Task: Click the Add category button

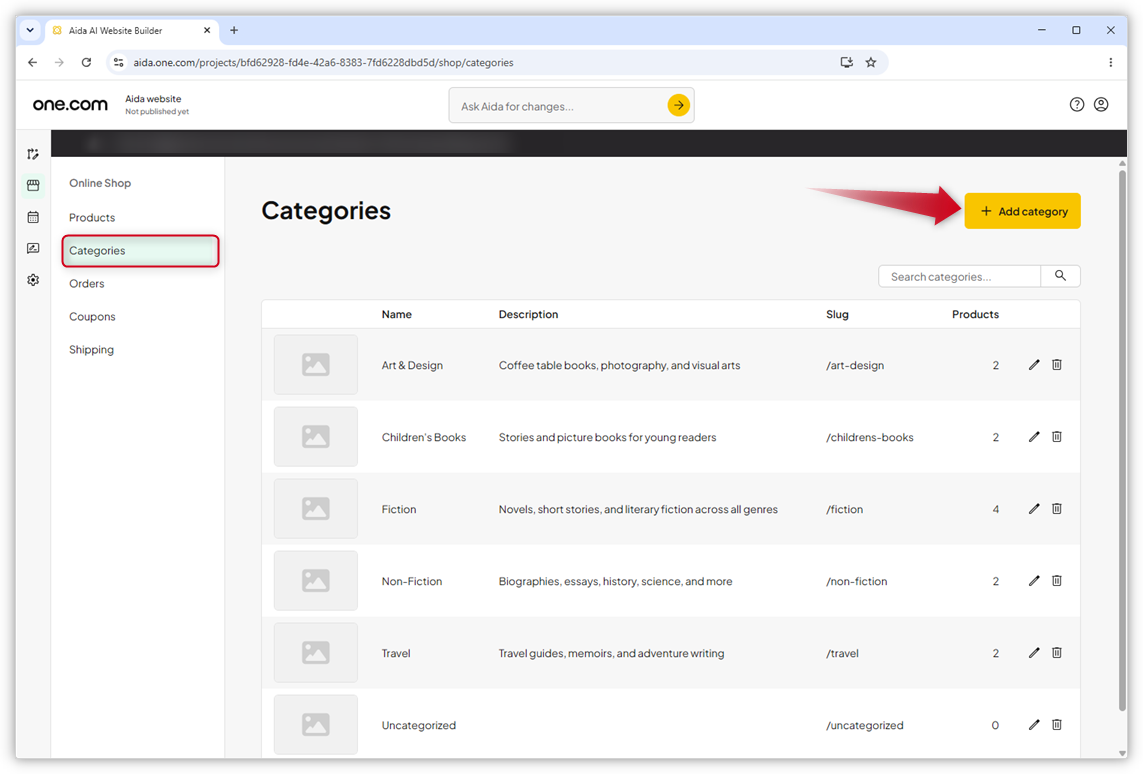Action: tap(1022, 211)
